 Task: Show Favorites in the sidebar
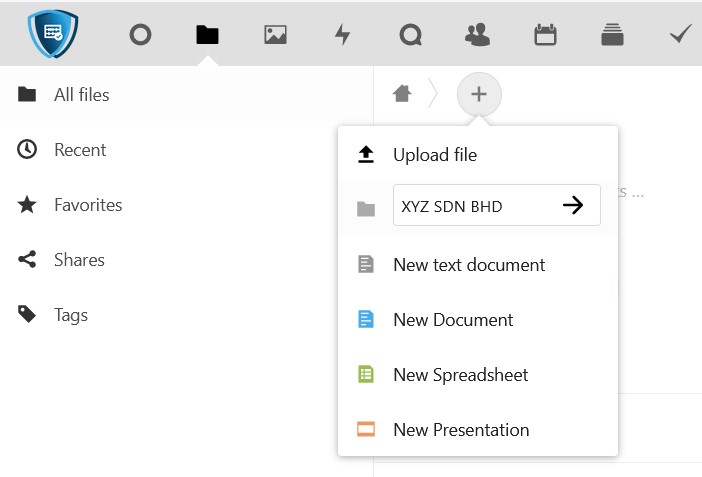[x=88, y=205]
